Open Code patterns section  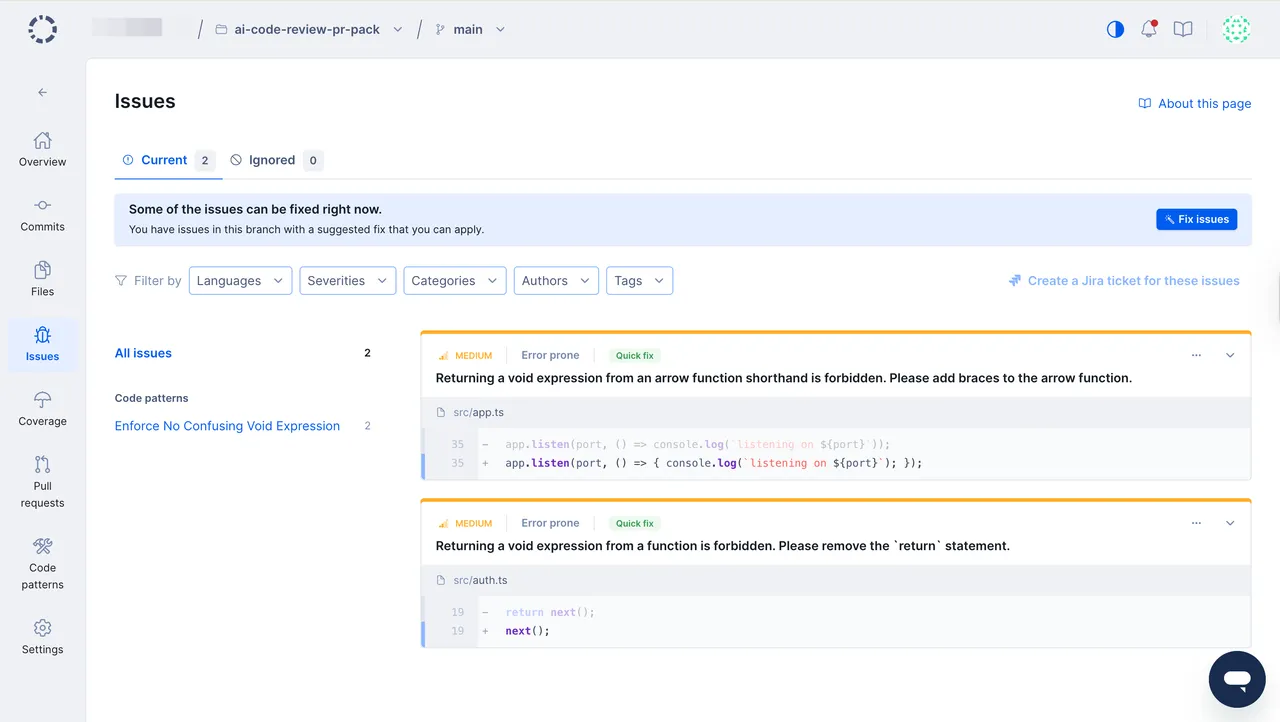[42, 563]
